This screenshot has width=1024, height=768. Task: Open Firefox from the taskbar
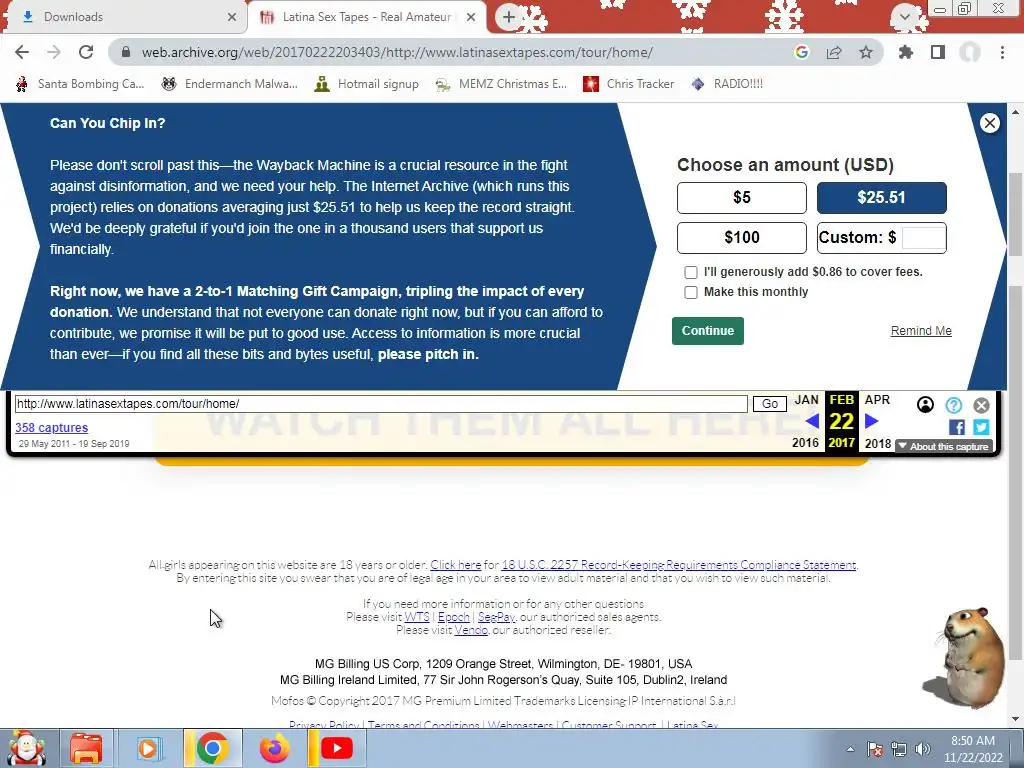pyautogui.click(x=275, y=749)
